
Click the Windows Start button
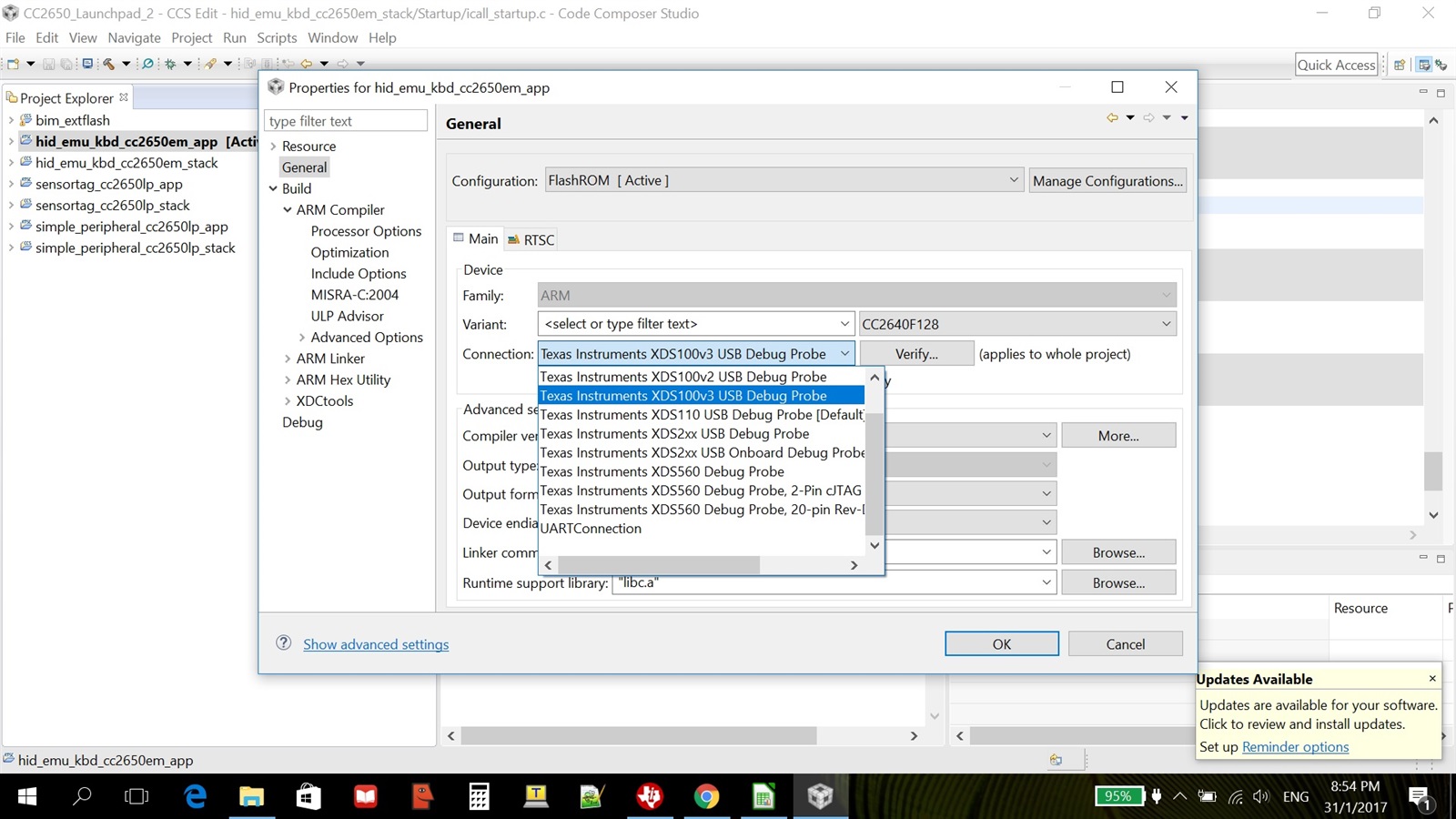coord(27,797)
